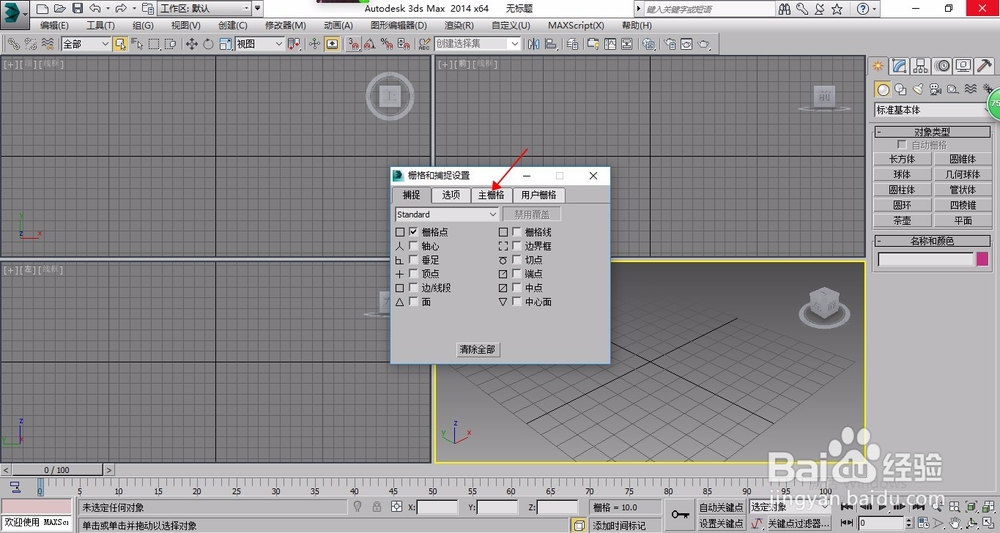Image resolution: width=1000 pixels, height=533 pixels.
Task: Open the magenta object color swatch
Action: pyautogui.click(x=982, y=259)
